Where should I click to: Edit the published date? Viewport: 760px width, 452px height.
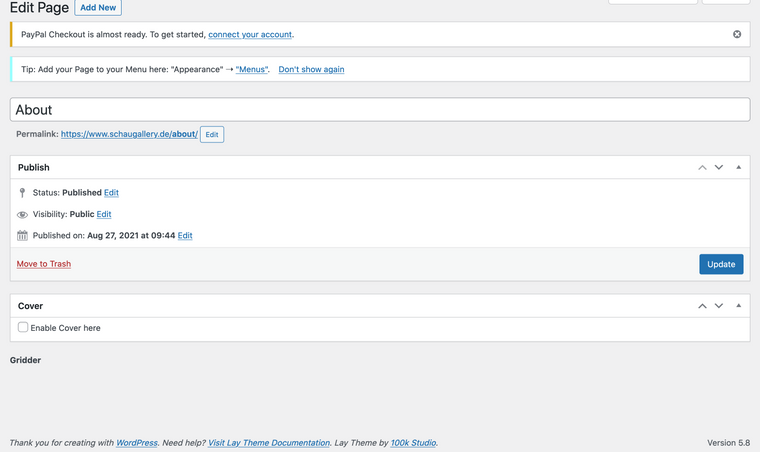pos(185,236)
